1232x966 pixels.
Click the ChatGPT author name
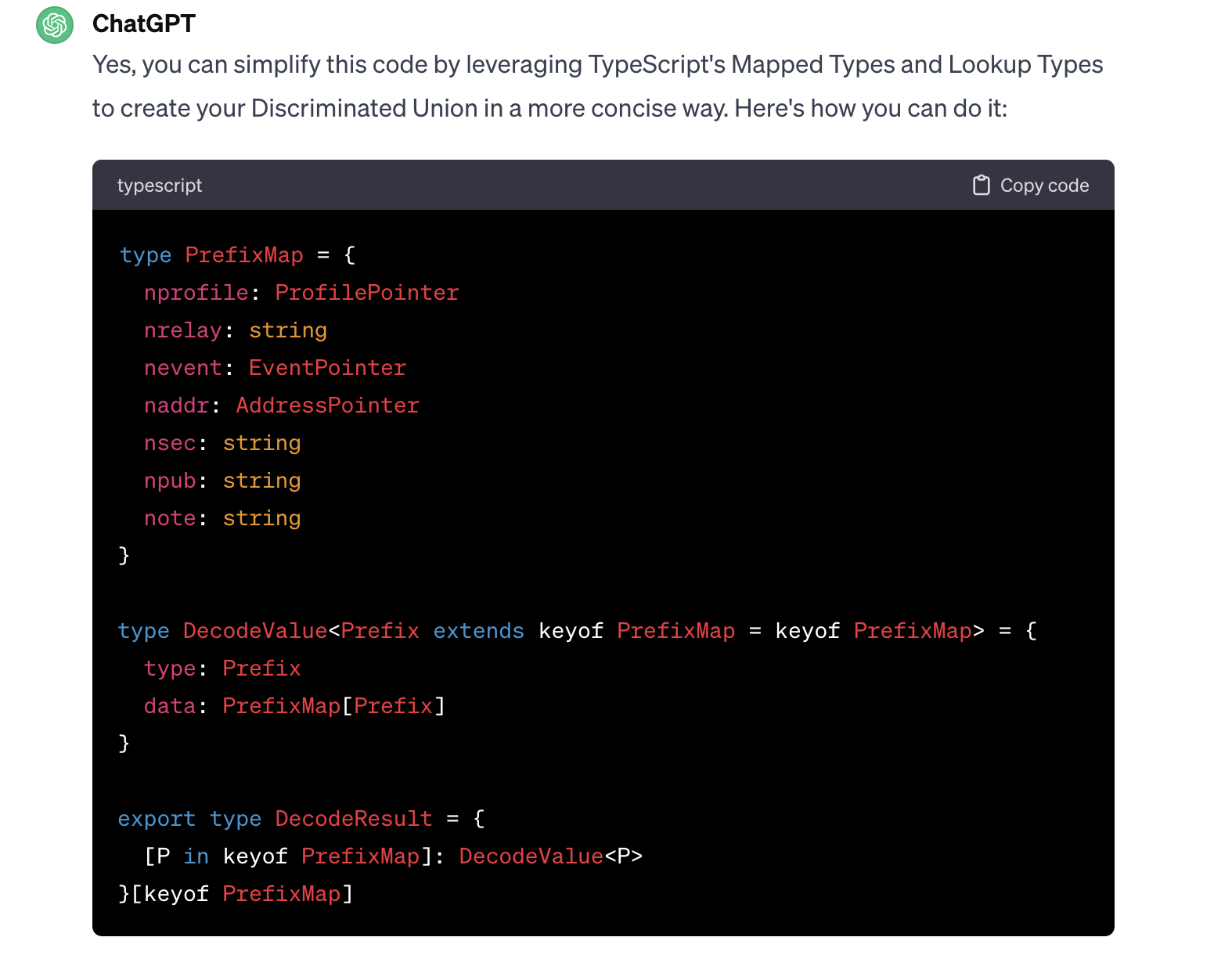pos(144,24)
